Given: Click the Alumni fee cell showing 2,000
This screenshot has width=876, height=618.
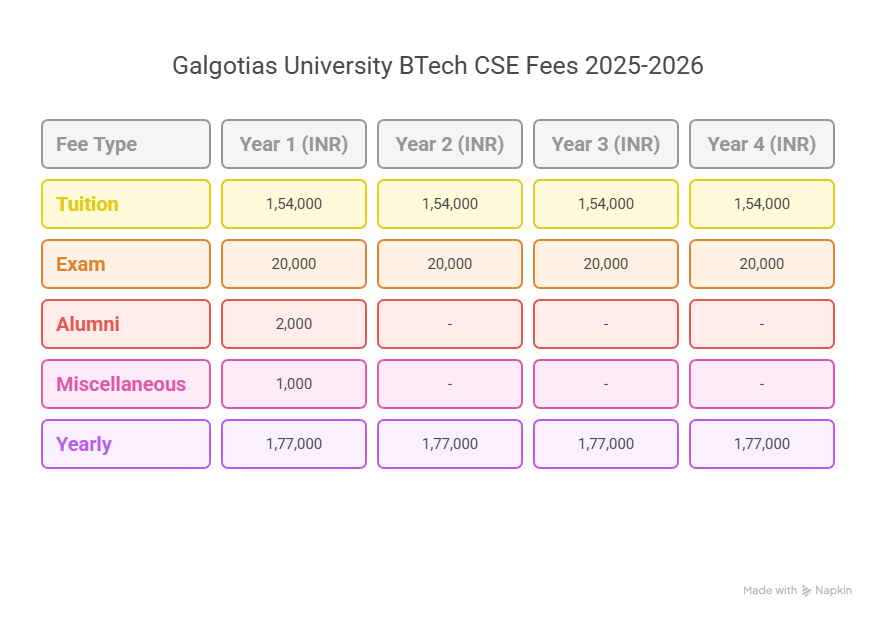Looking at the screenshot, I should 294,324.
